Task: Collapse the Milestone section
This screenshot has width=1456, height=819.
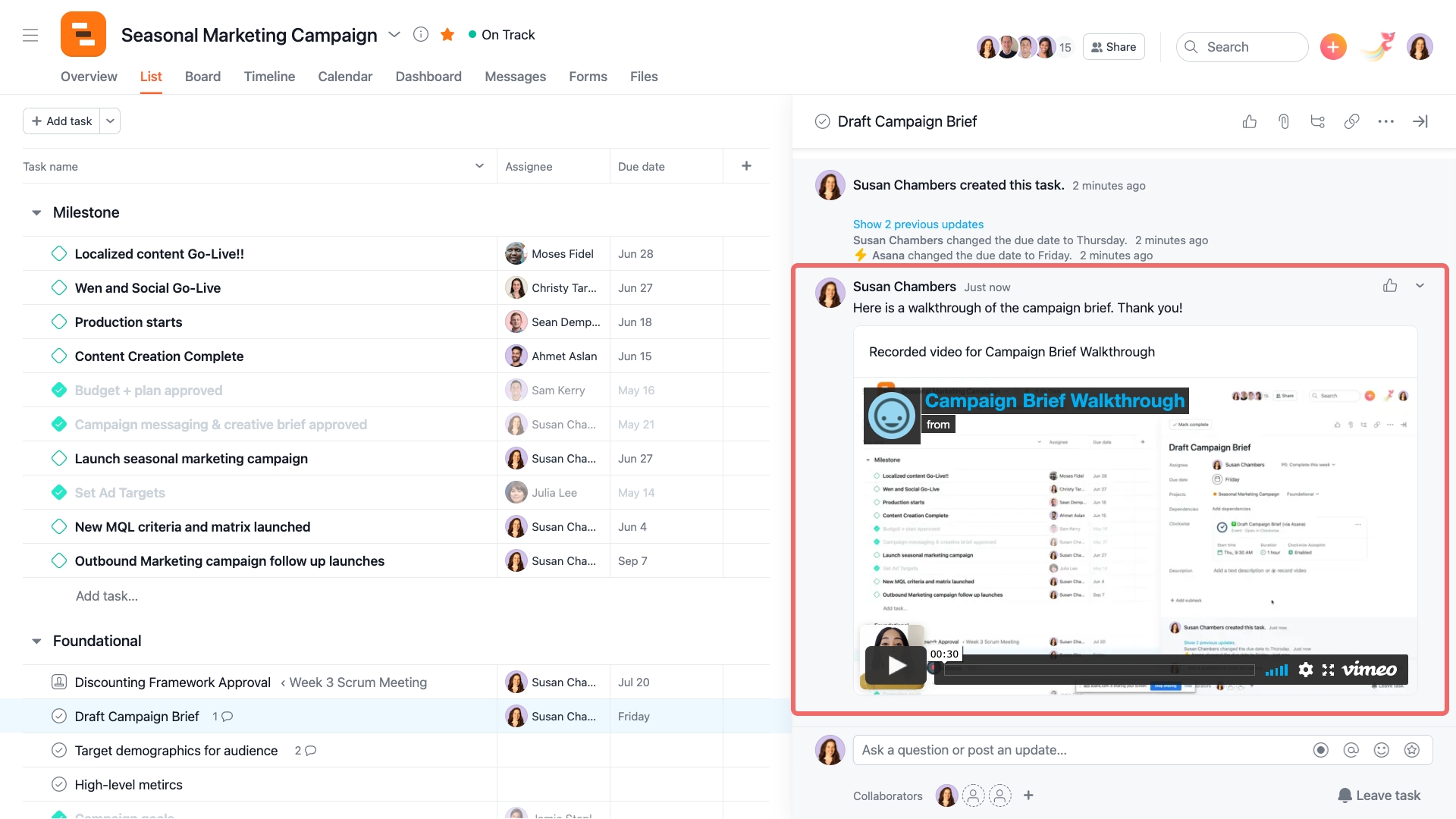Action: pyautogui.click(x=36, y=213)
